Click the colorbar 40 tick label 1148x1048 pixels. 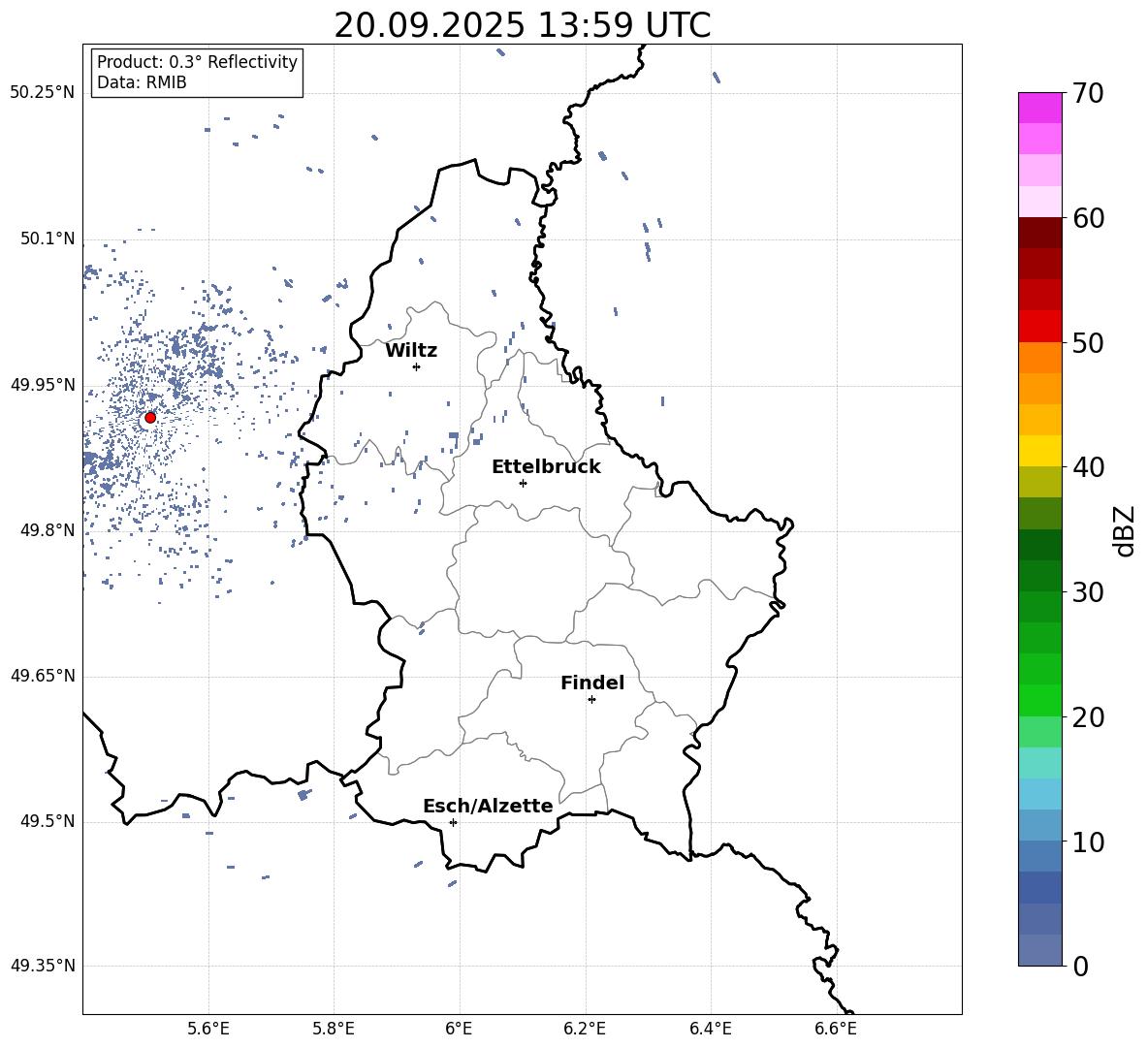[x=1088, y=467]
